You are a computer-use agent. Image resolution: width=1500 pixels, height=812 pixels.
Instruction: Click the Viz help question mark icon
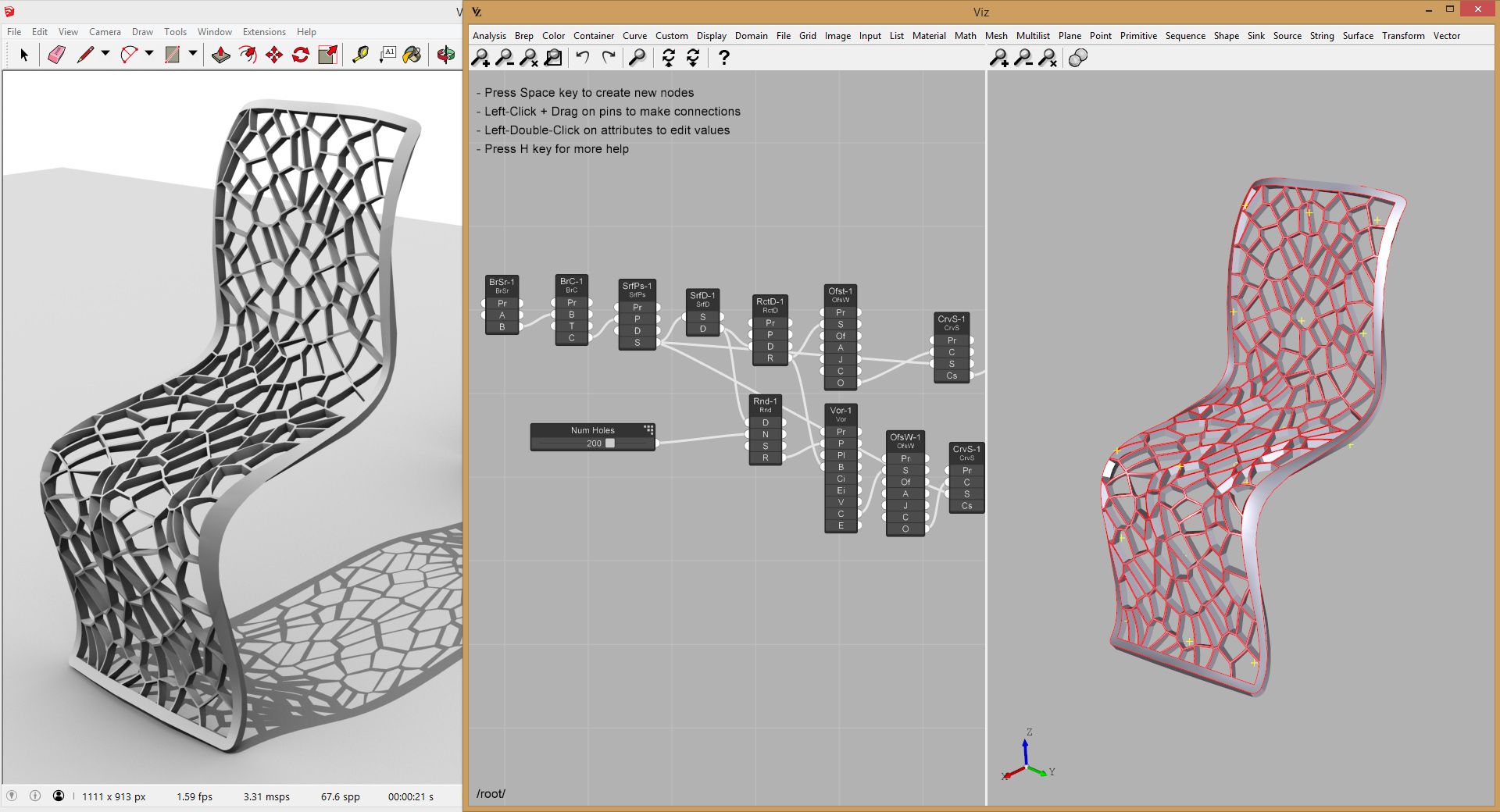pyautogui.click(x=724, y=58)
